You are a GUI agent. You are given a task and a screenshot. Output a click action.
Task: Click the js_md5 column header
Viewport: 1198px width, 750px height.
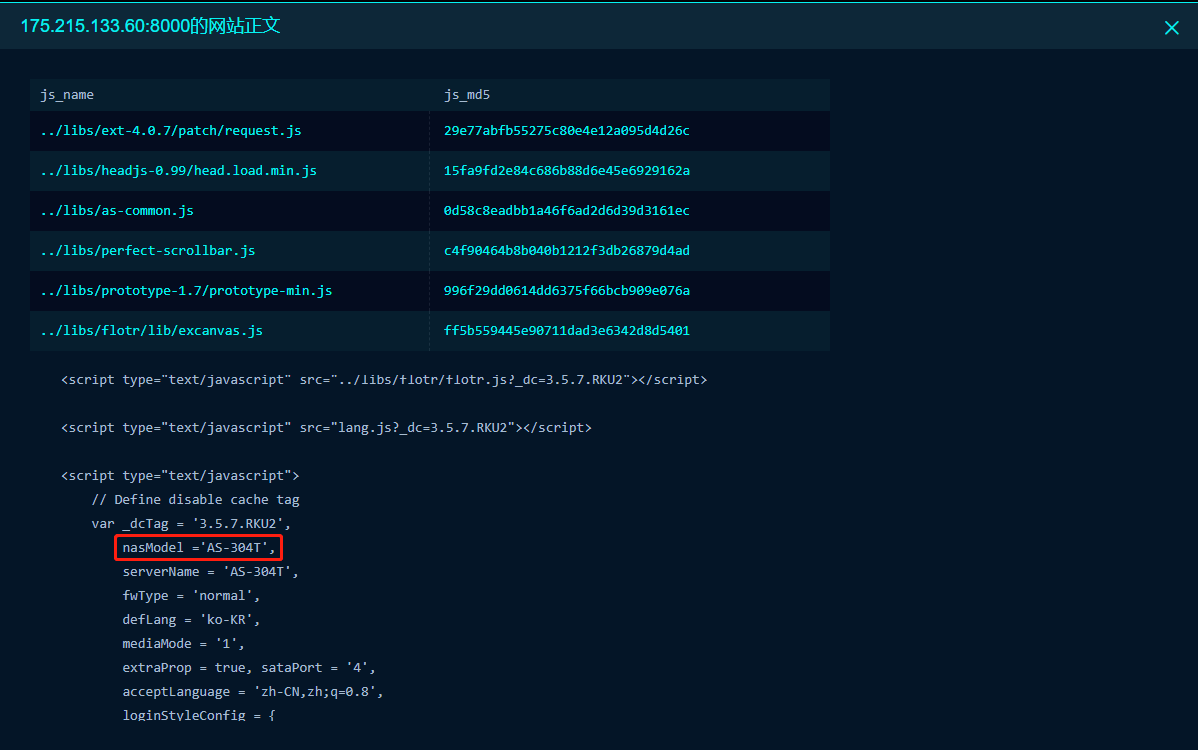click(x=467, y=95)
